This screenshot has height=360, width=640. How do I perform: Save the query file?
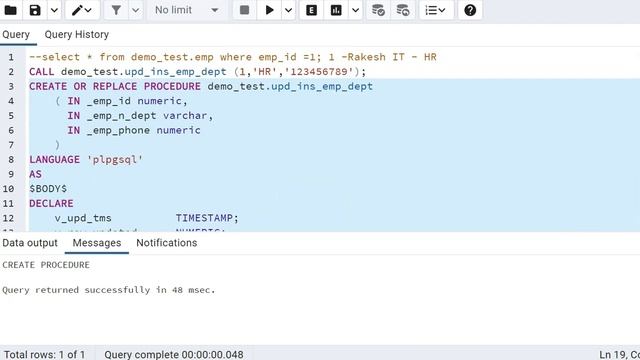tap(35, 10)
